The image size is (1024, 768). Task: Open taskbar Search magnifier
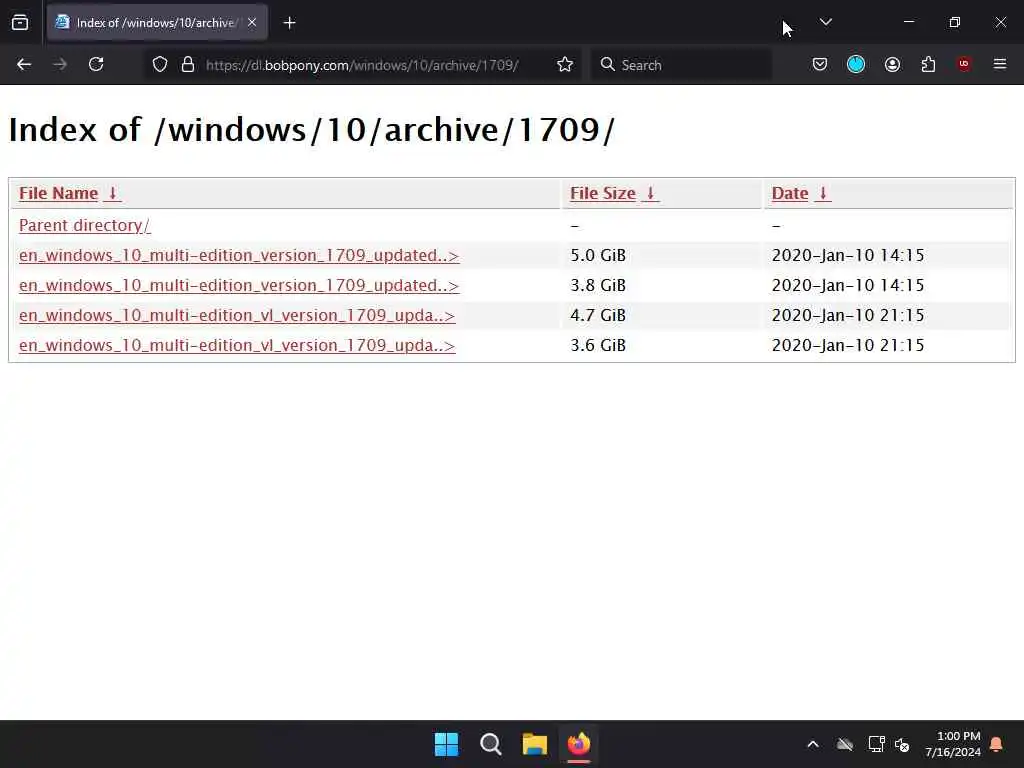(490, 744)
